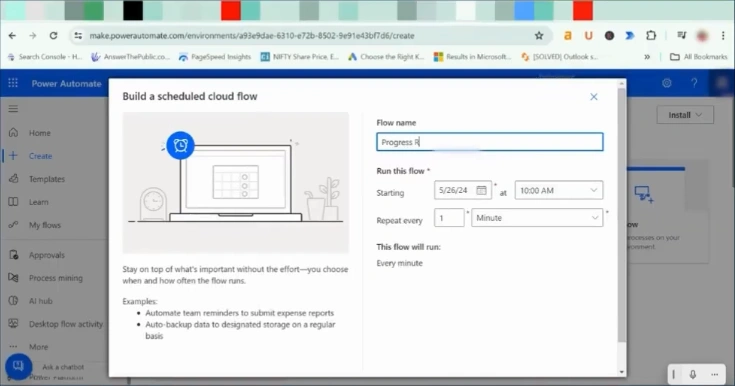Open the Search Console bookmark

(x=45, y=57)
